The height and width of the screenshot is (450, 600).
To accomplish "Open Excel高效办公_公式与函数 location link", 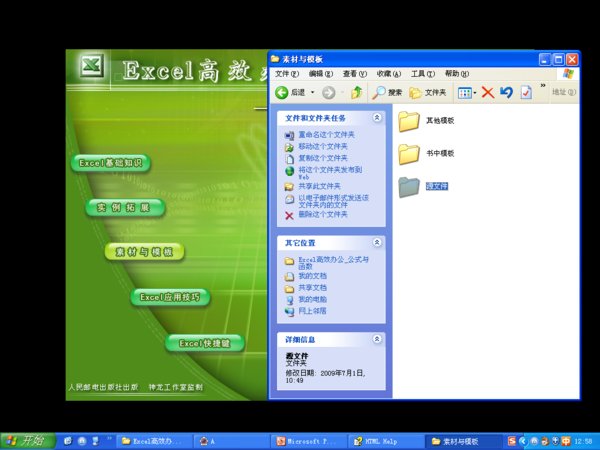I will [x=333, y=263].
